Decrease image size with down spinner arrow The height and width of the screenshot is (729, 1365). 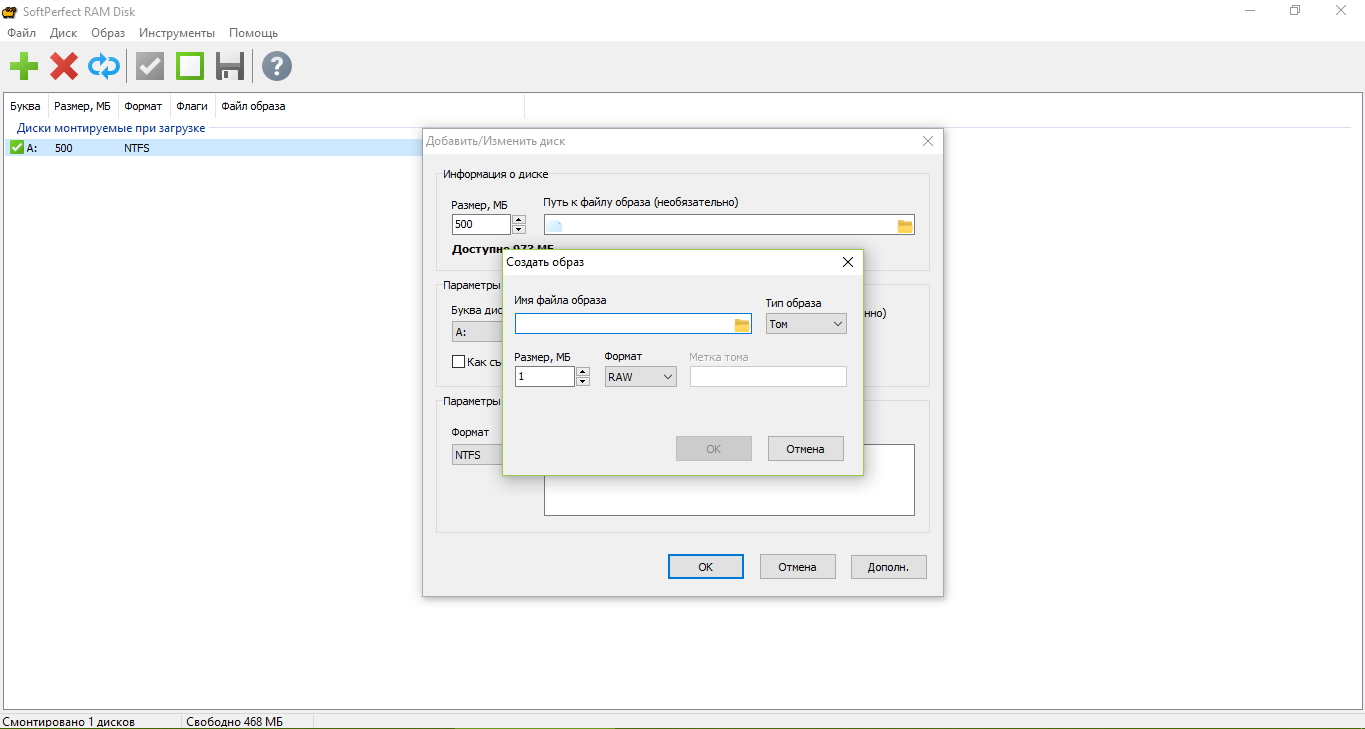[x=583, y=382]
